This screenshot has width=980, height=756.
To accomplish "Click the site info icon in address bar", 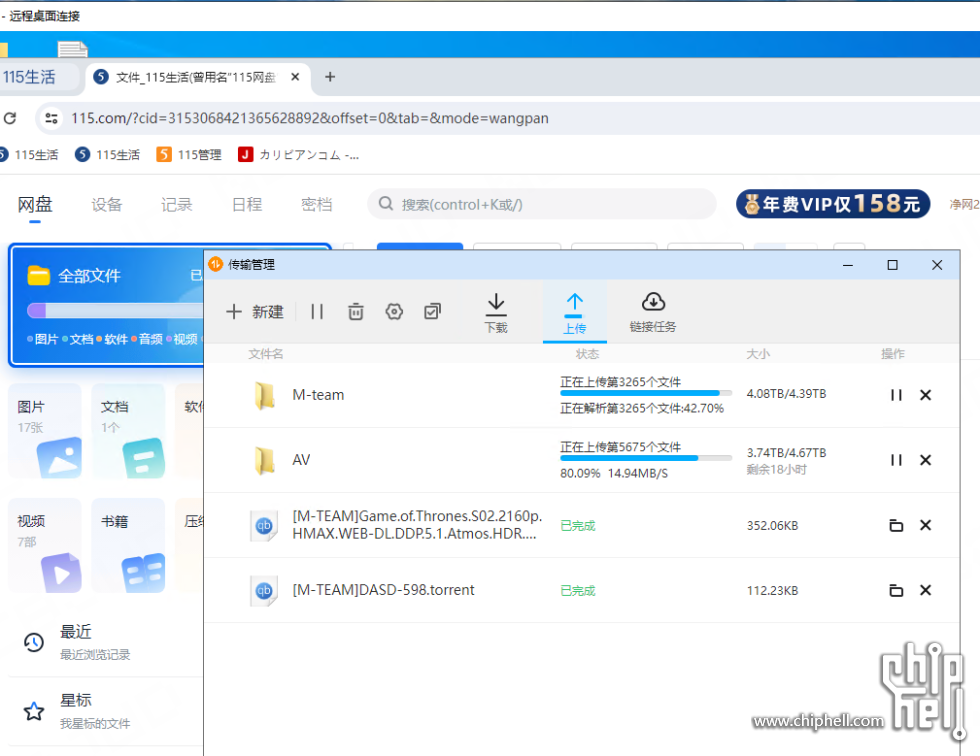I will 52,118.
